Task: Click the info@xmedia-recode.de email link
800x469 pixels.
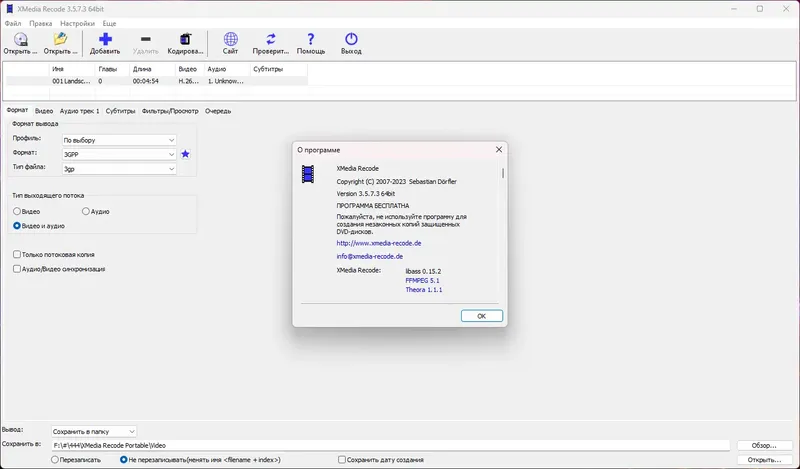Action: (x=369, y=257)
